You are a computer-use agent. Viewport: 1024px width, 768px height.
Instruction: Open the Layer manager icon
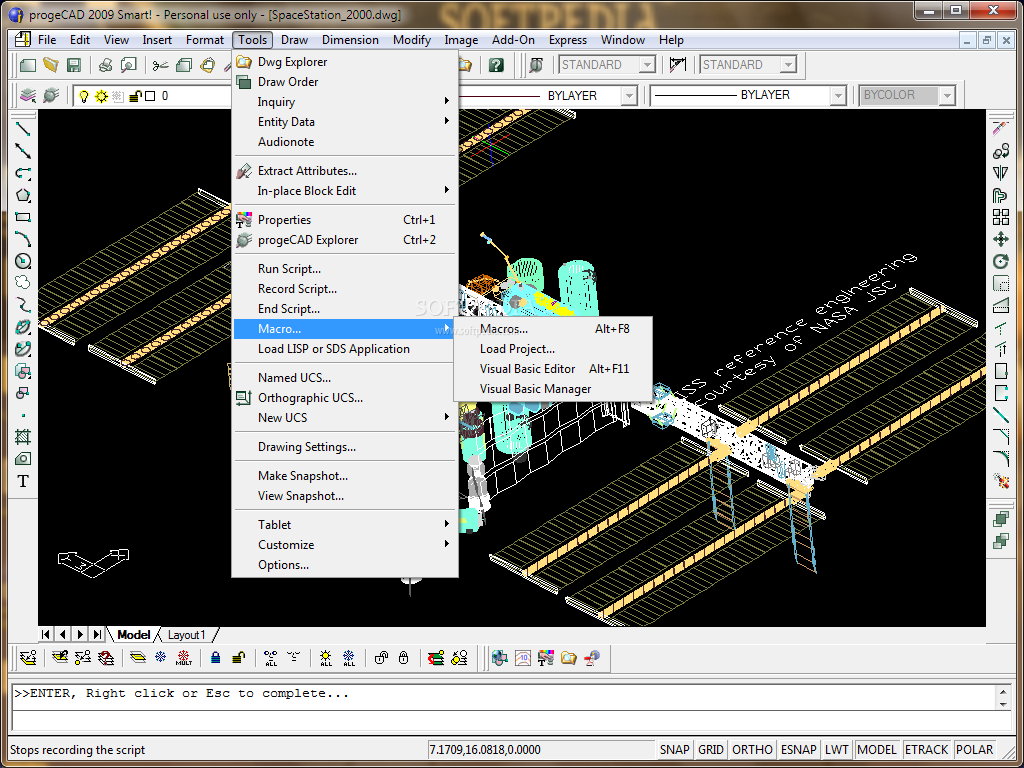click(x=28, y=96)
